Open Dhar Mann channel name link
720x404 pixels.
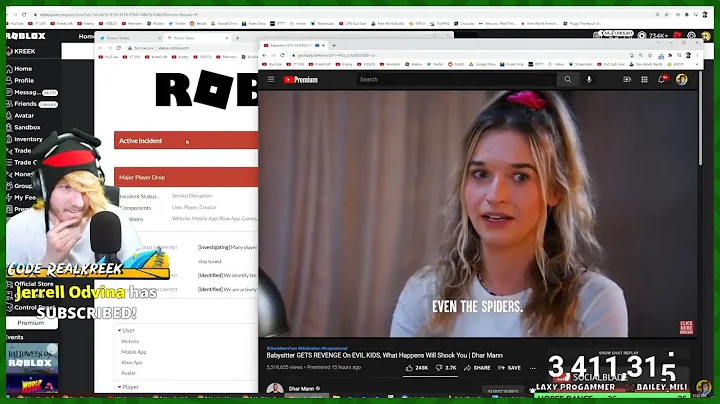tap(301, 388)
